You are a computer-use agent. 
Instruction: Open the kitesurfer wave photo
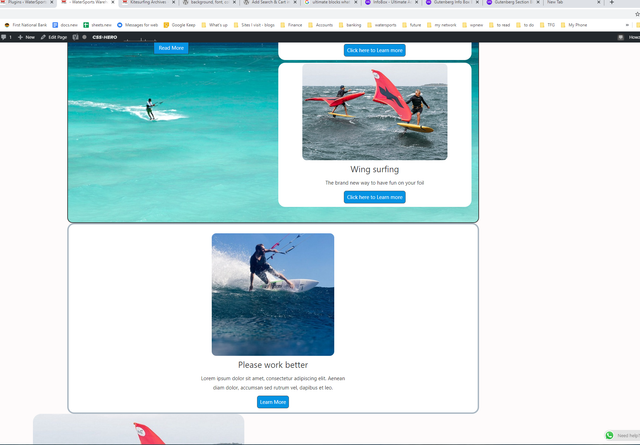[273, 294]
